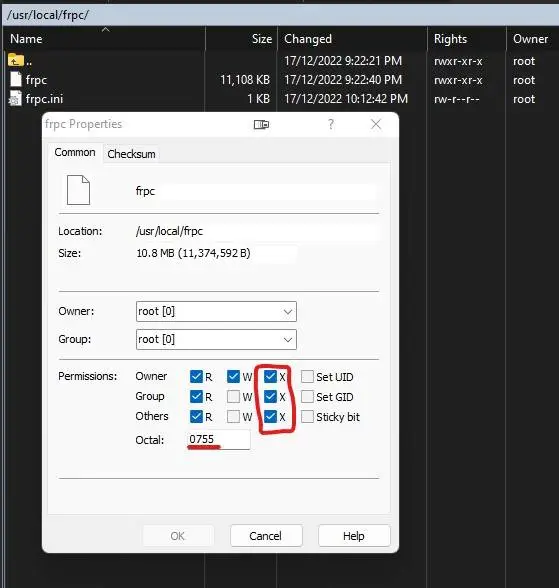Click the frpc file name field in properties
Image resolution: width=559 pixels, height=588 pixels.
pos(255,191)
